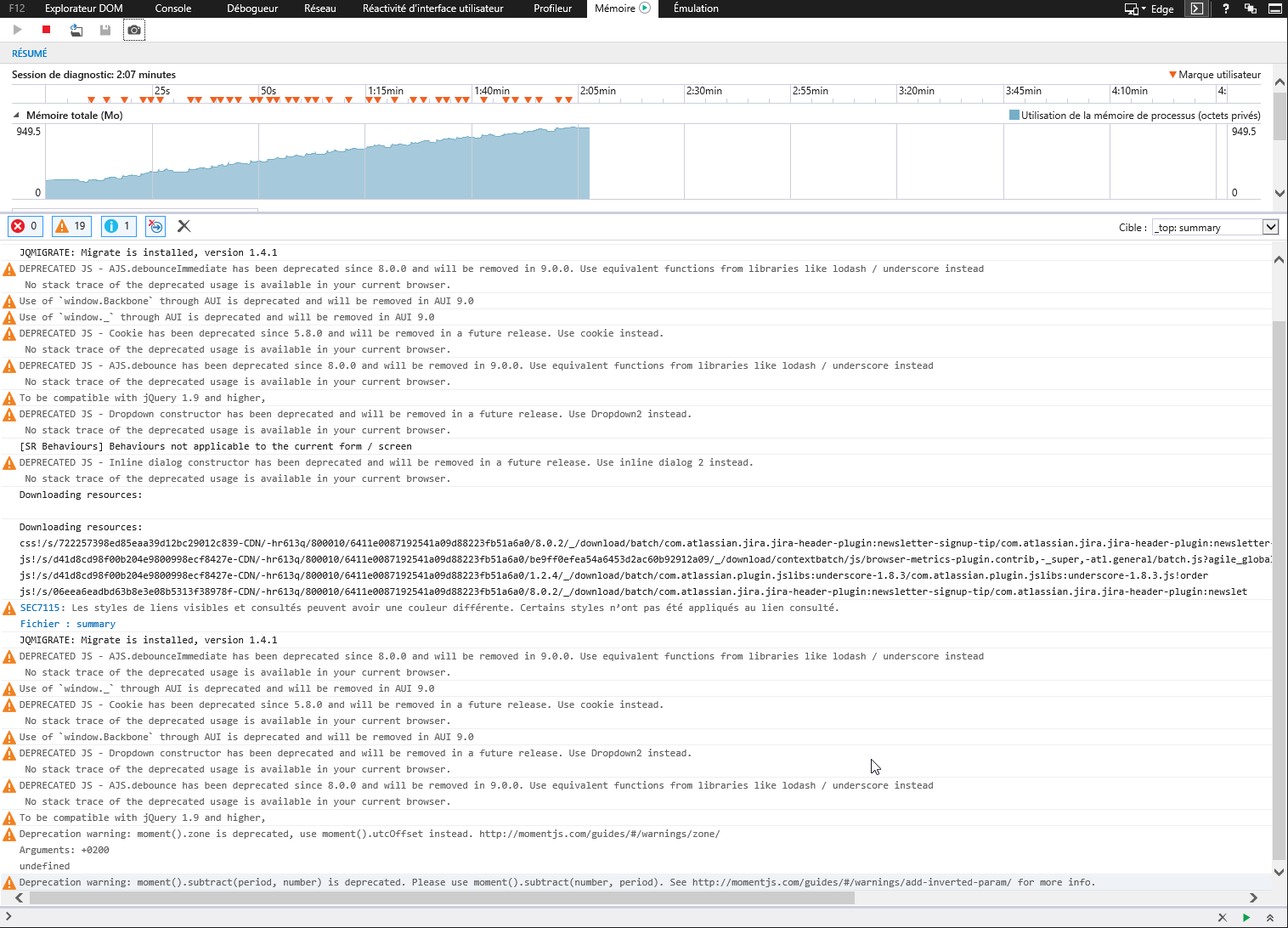The width and height of the screenshot is (1288, 928).
Task: Open the Réseau tab
Action: (320, 8)
